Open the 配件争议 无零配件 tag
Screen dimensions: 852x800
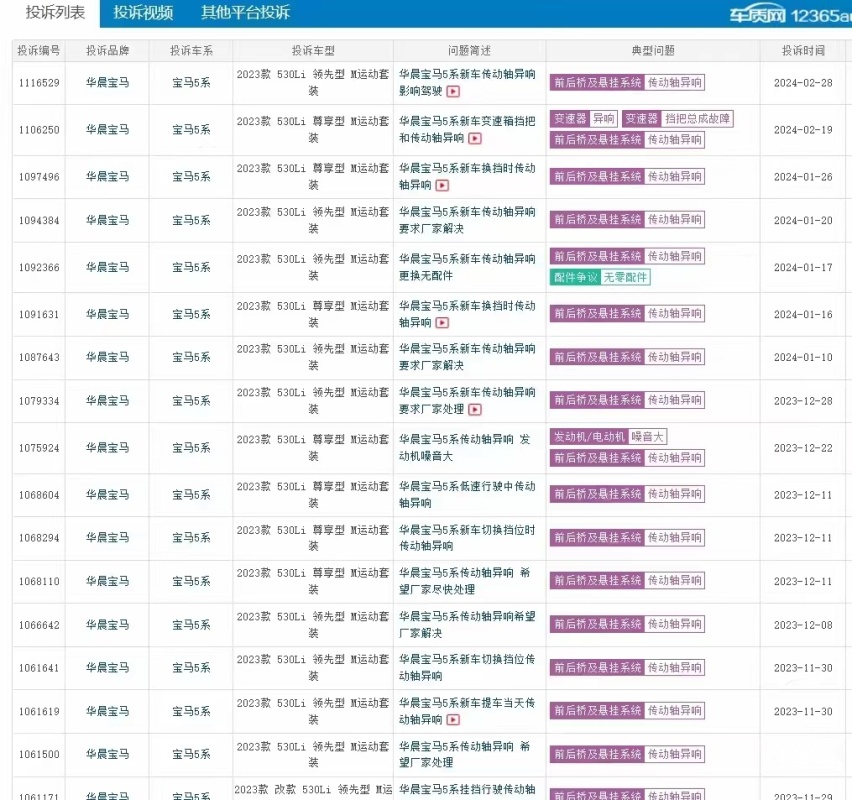pos(600,277)
